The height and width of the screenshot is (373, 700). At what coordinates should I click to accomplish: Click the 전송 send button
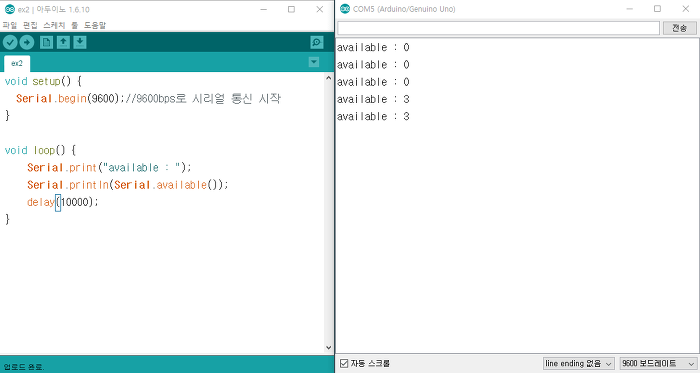(679, 28)
